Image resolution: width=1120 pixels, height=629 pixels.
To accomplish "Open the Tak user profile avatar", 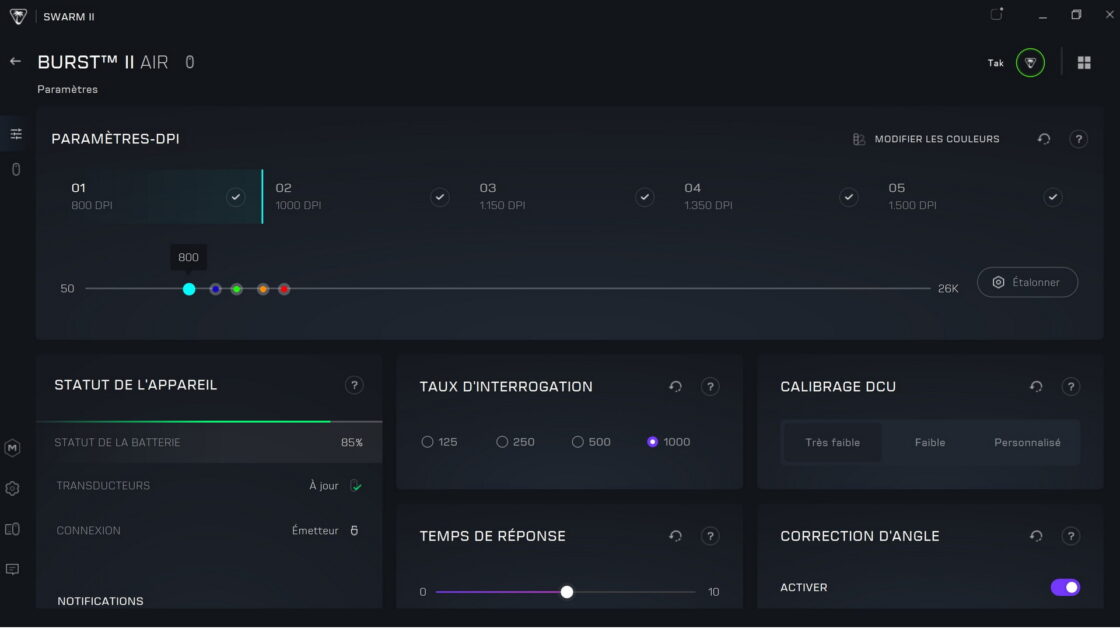I will coord(1030,63).
